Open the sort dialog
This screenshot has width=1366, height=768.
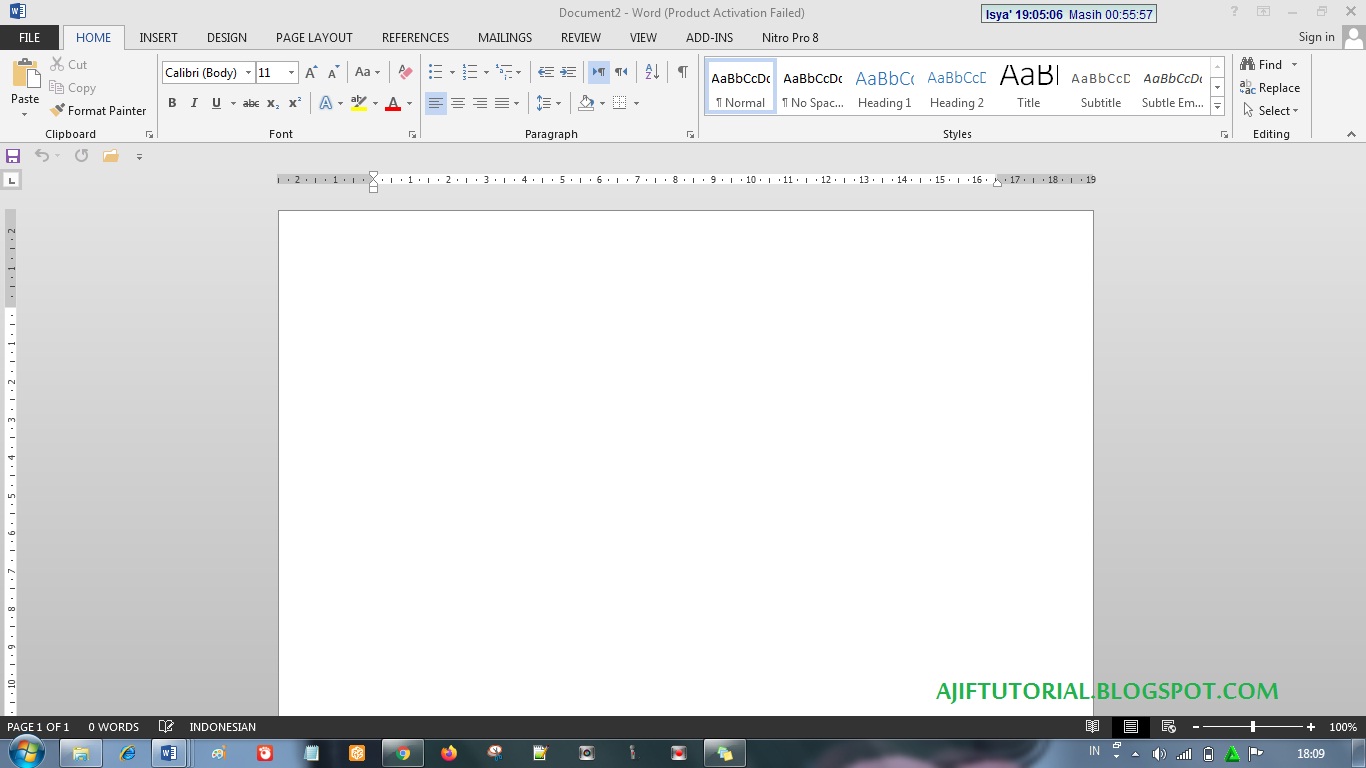coord(651,72)
